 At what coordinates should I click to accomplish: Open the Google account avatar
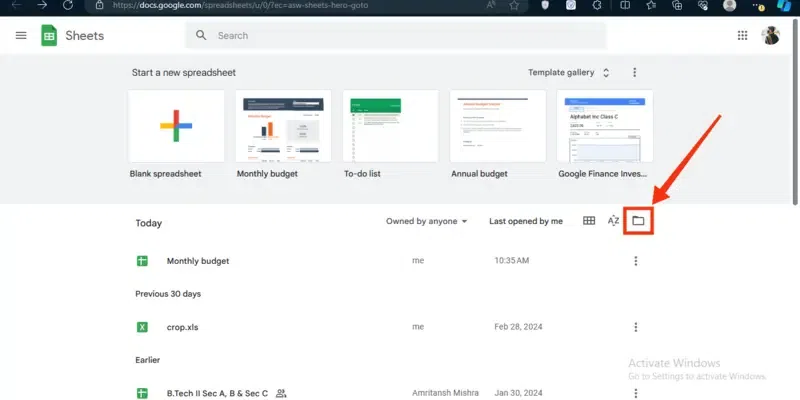coord(770,35)
